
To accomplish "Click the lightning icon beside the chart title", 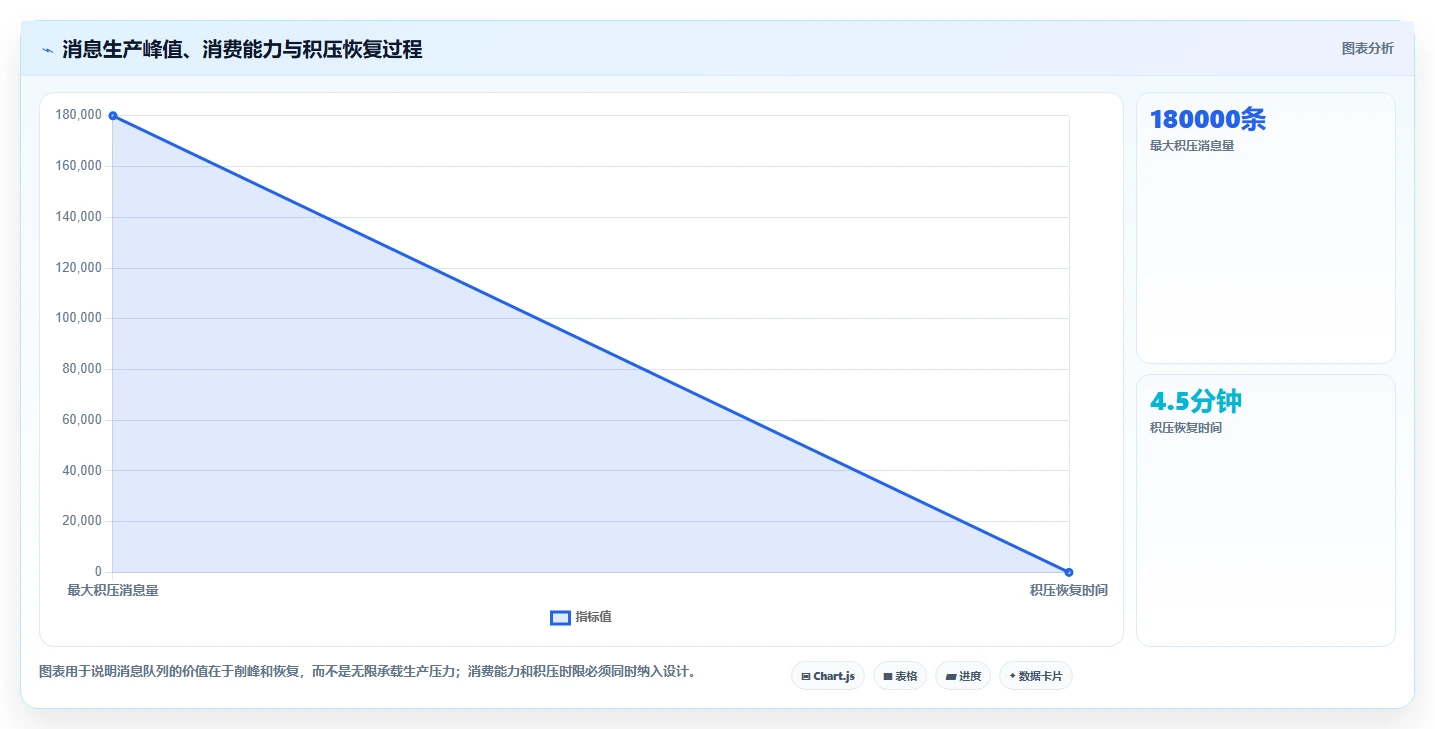I will coord(47,50).
